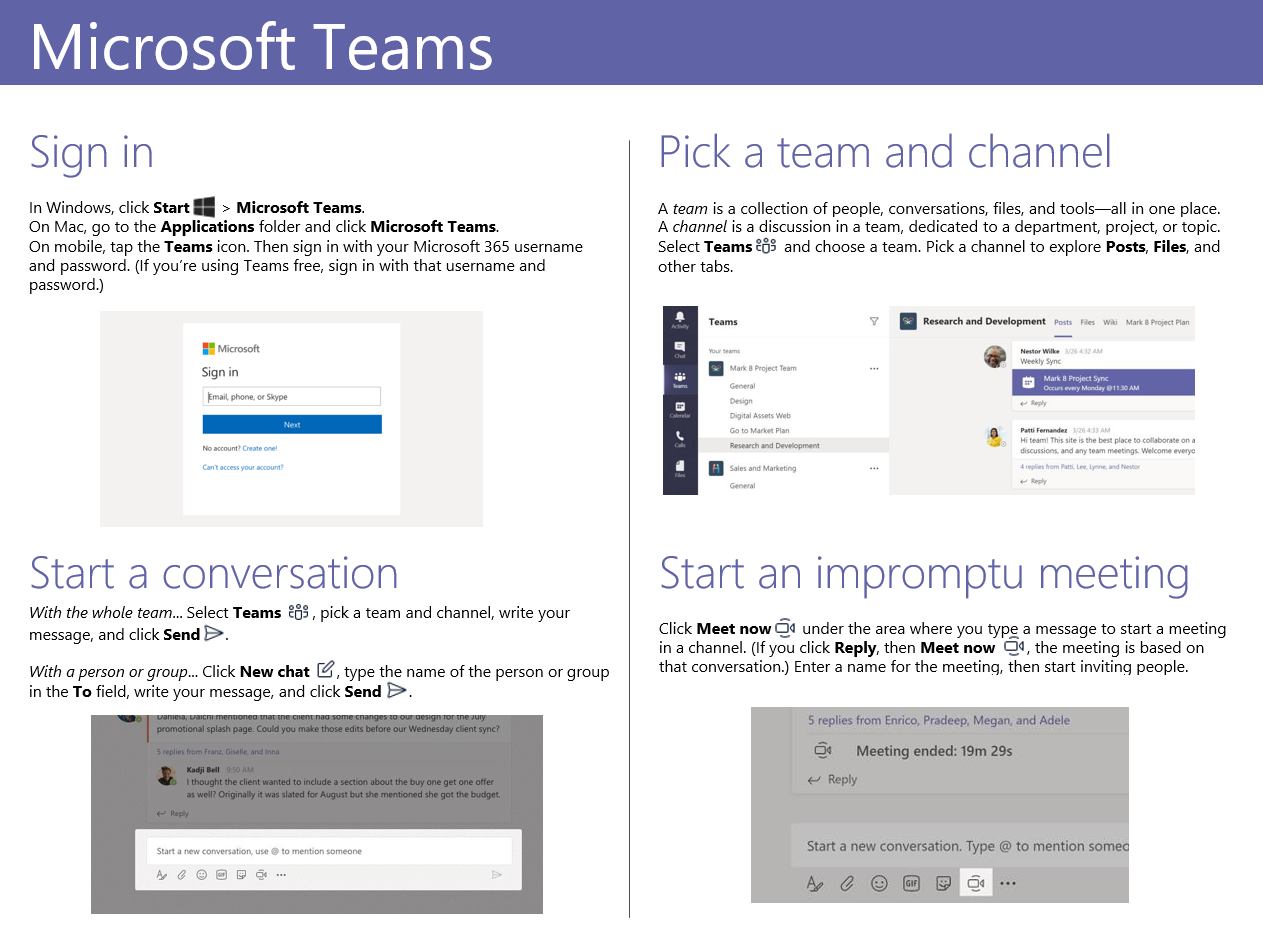Click the Send arrow in the compose box
The height and width of the screenshot is (946, 1263).
497,875
